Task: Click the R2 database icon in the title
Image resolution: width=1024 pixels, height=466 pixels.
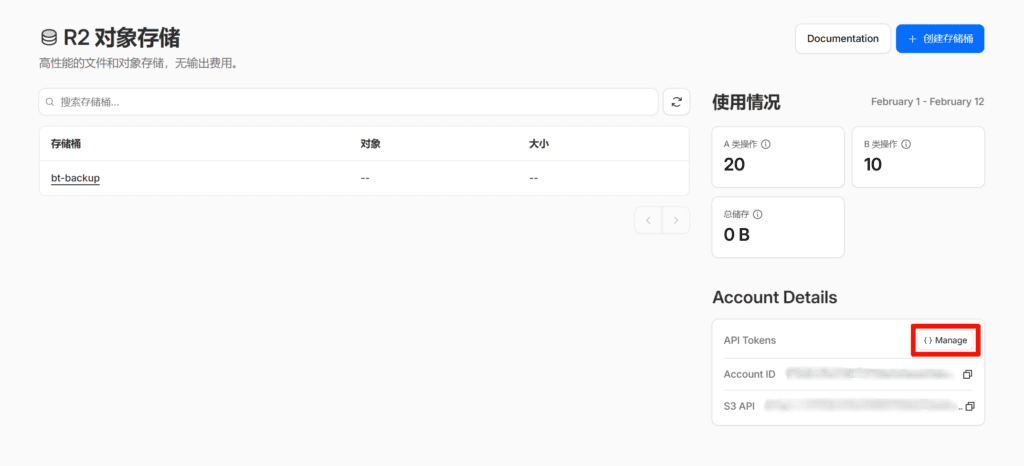Action: [x=48, y=39]
